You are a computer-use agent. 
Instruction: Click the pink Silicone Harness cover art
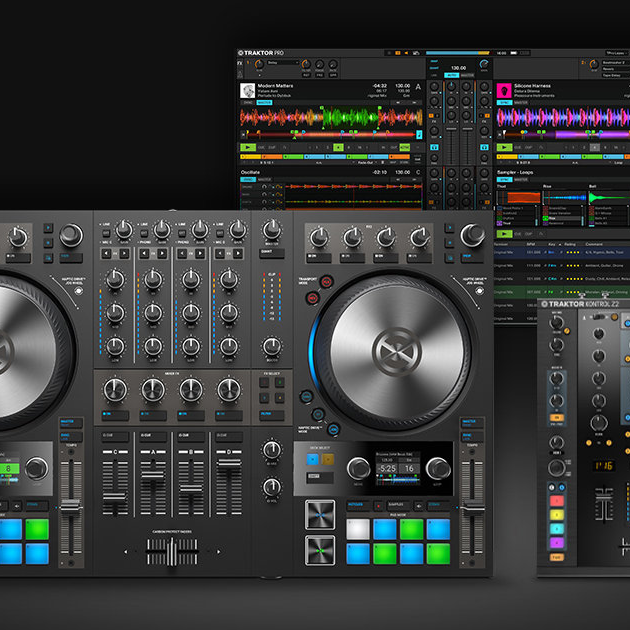504,90
